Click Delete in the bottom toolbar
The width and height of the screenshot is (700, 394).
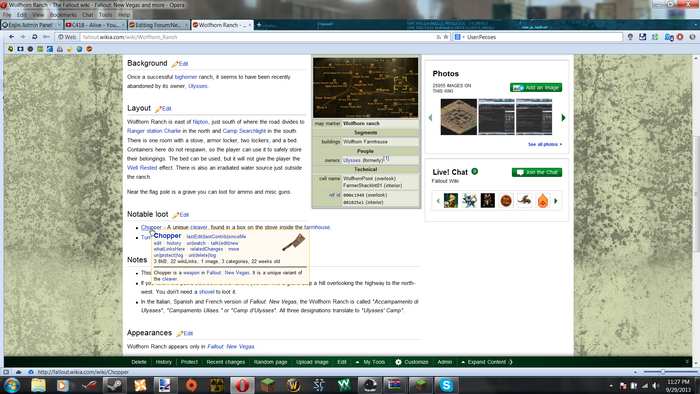(x=139, y=362)
